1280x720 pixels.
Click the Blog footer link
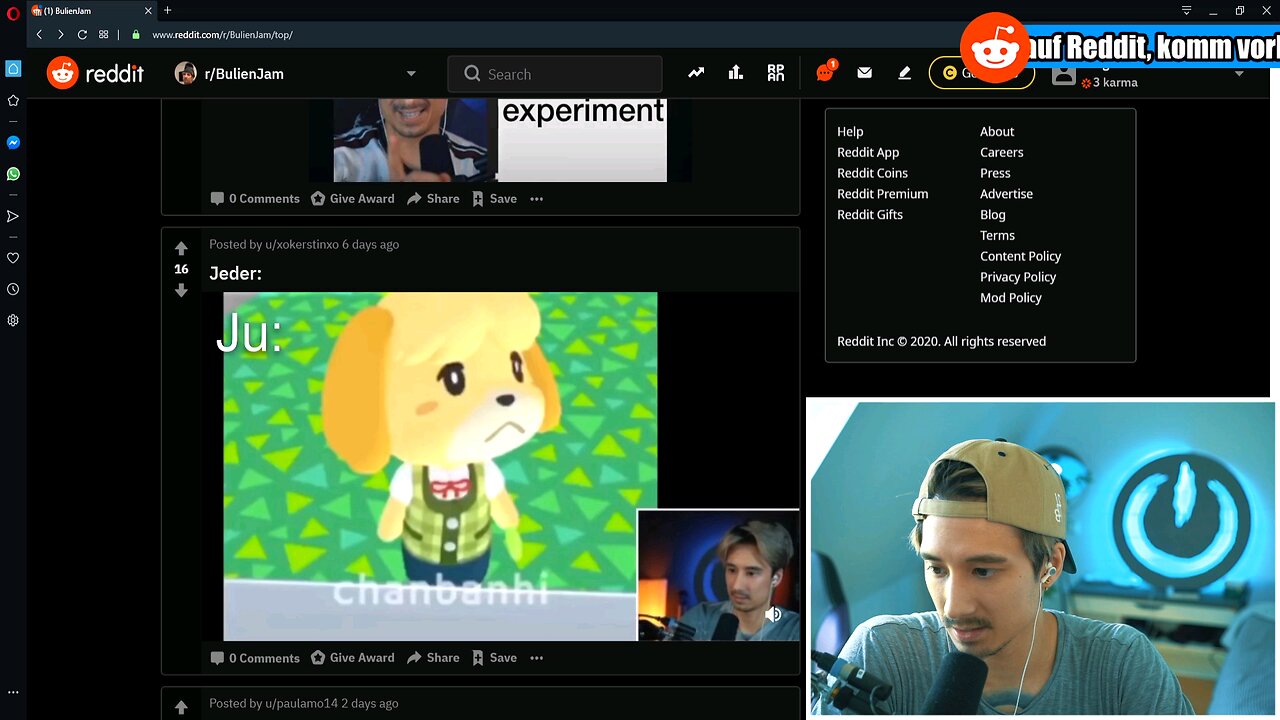click(993, 215)
